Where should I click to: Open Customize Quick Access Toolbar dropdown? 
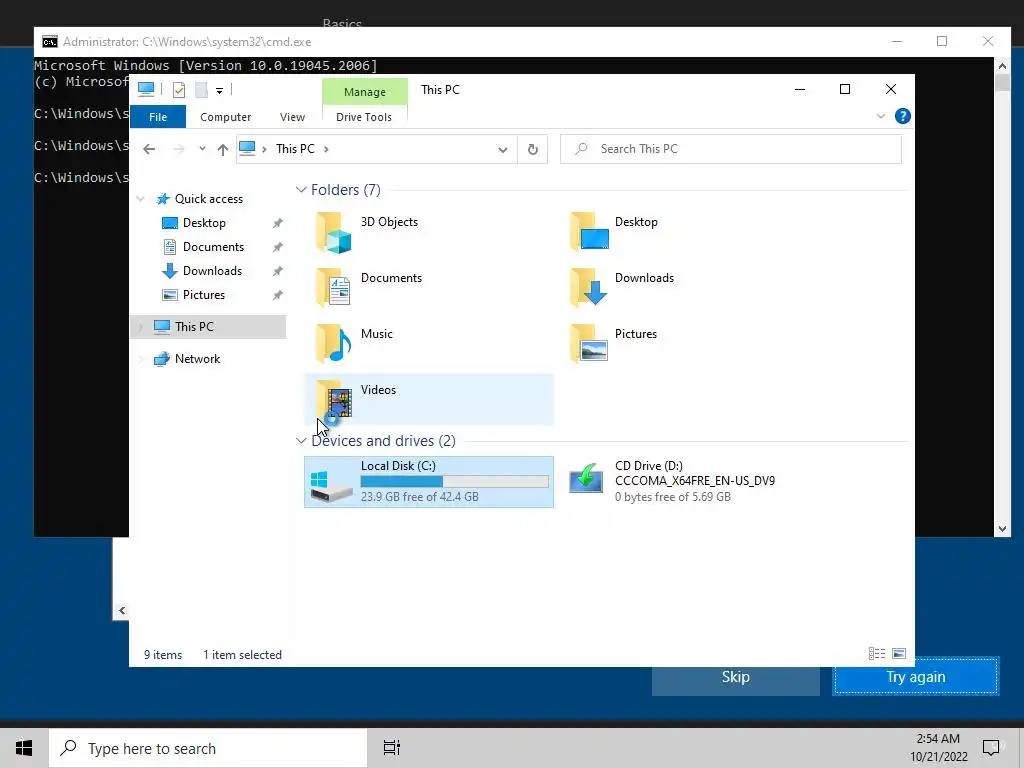tap(219, 91)
